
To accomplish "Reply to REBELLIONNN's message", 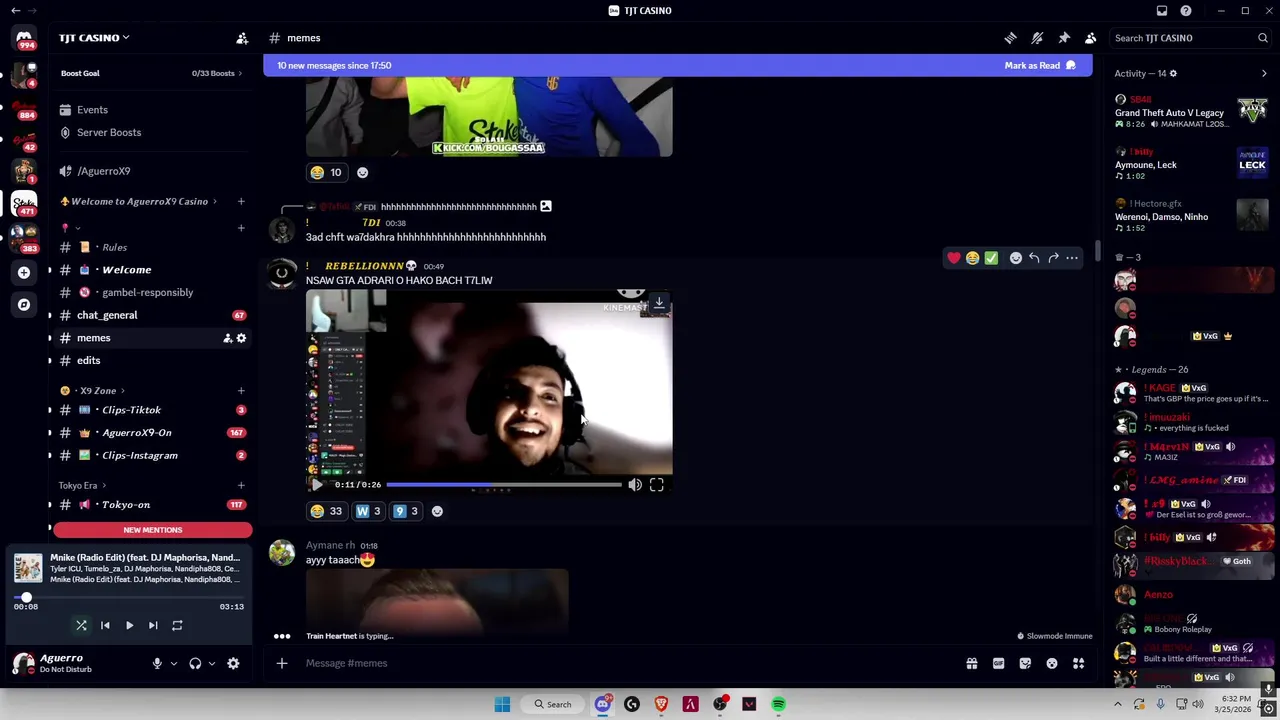I will pos(1034,258).
